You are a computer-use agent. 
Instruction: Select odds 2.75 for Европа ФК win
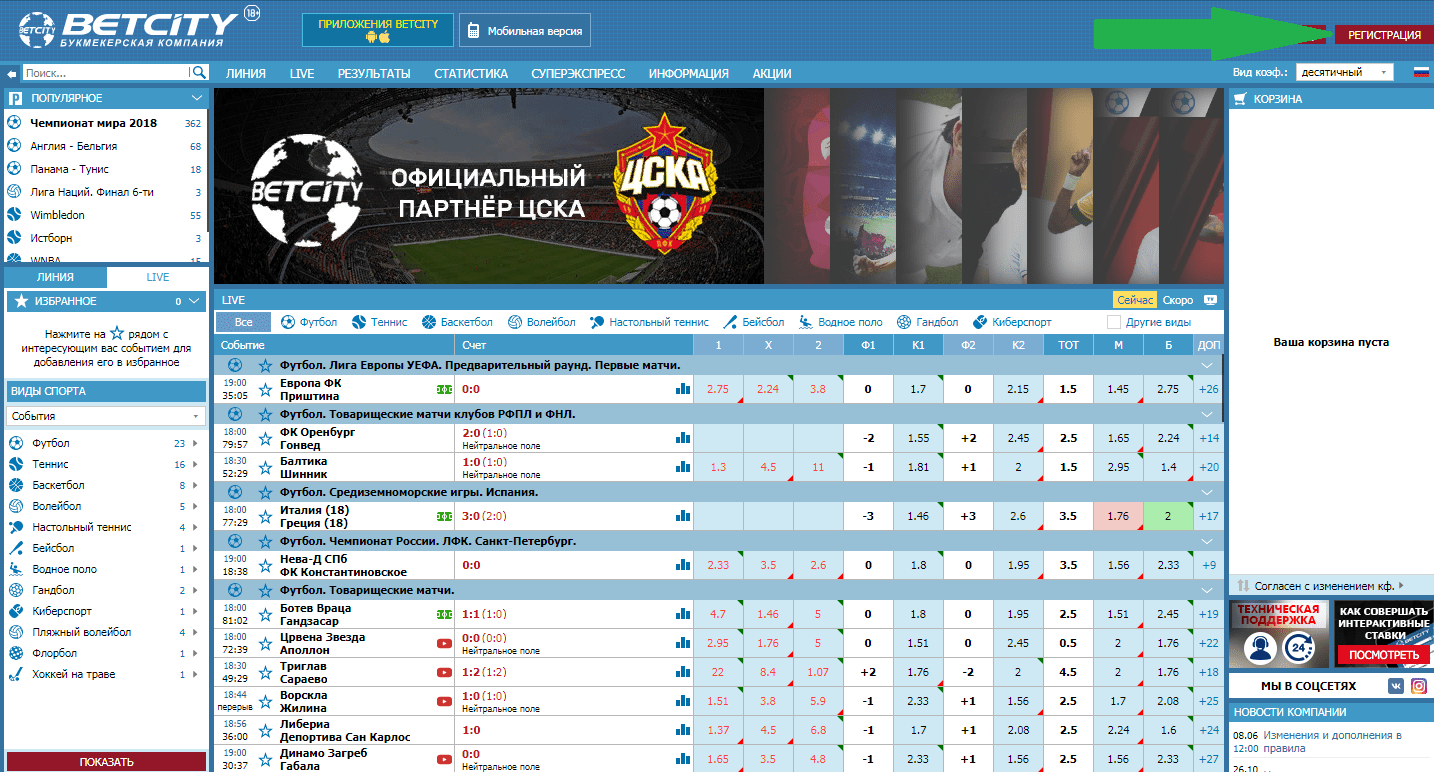point(718,389)
